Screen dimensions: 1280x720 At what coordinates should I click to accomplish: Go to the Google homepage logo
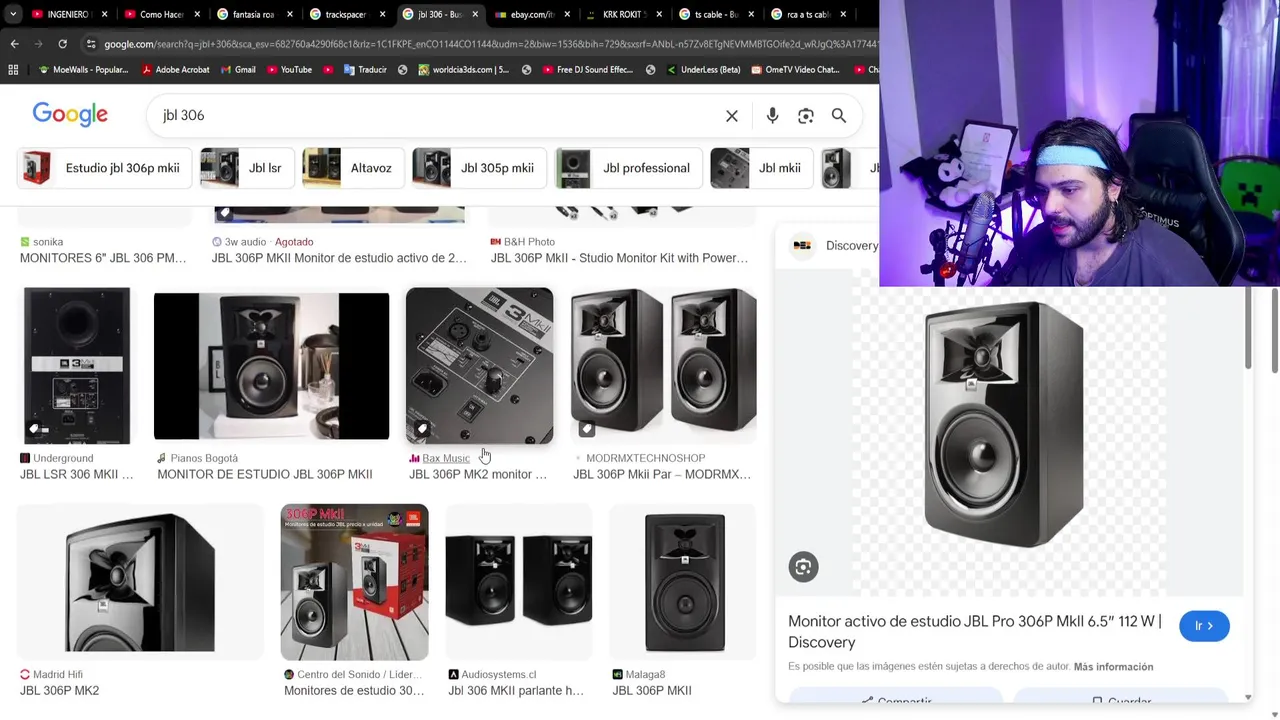(x=70, y=115)
